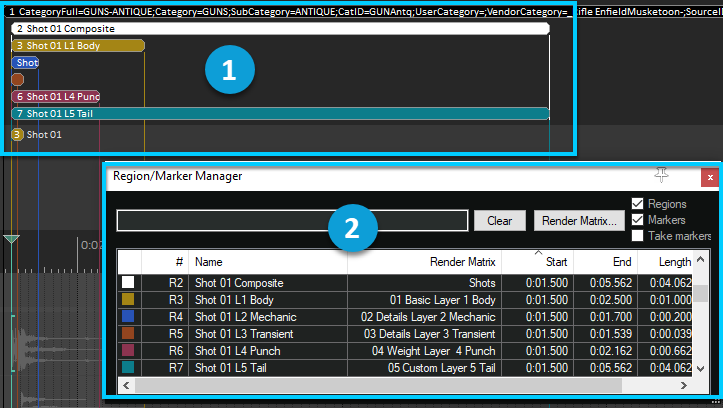The image size is (723, 408).
Task: Click the down arrow on vertical scrollbar
Action: click(x=704, y=369)
